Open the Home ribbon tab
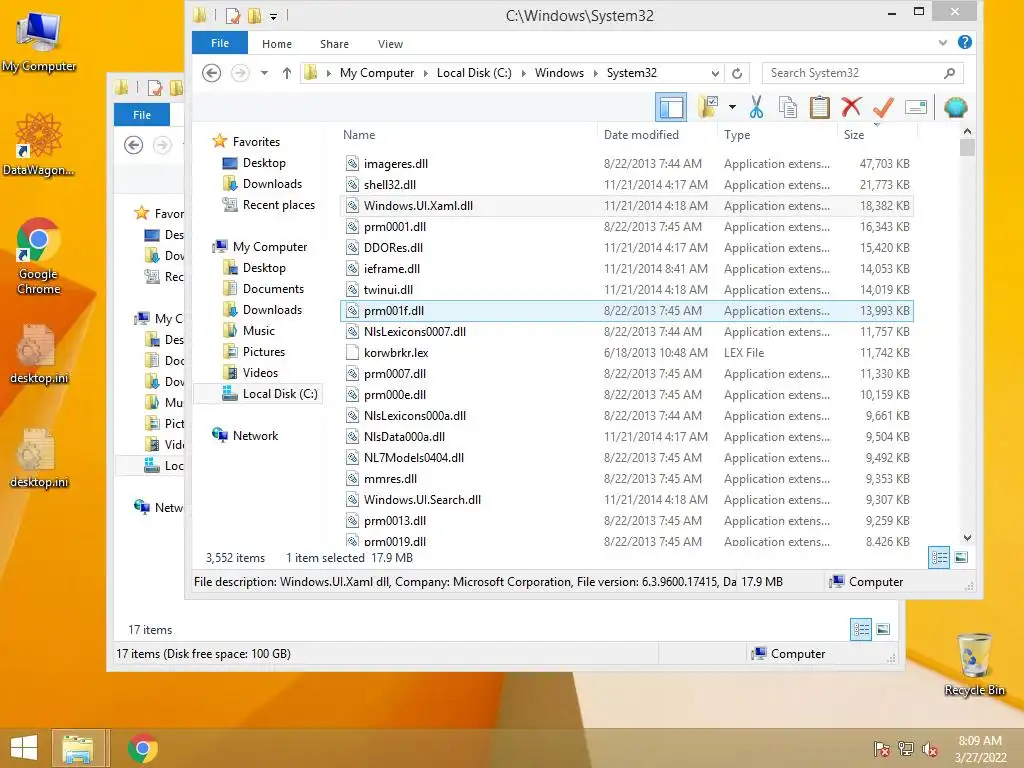 (277, 44)
